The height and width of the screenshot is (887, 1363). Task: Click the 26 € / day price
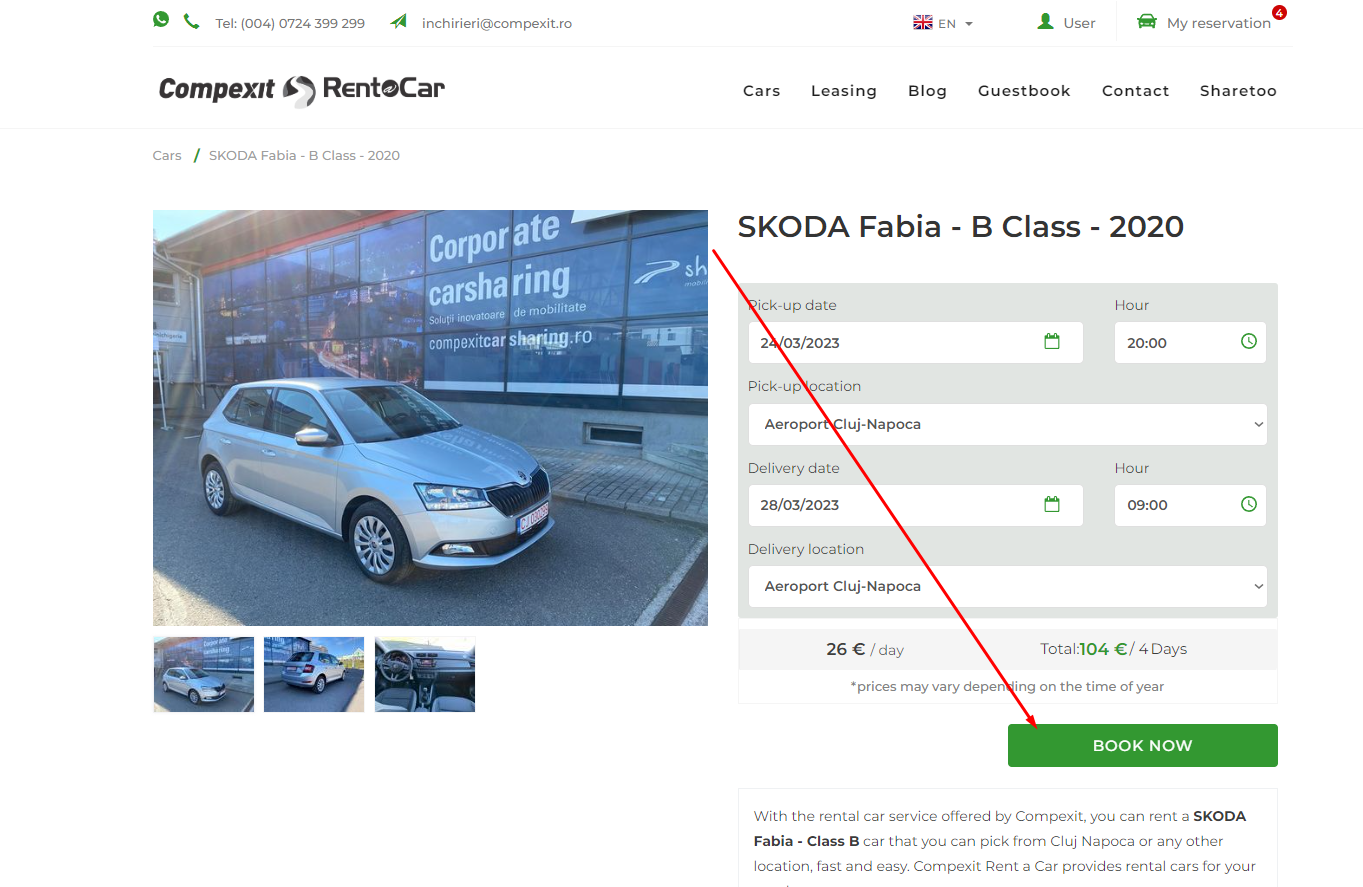point(865,649)
